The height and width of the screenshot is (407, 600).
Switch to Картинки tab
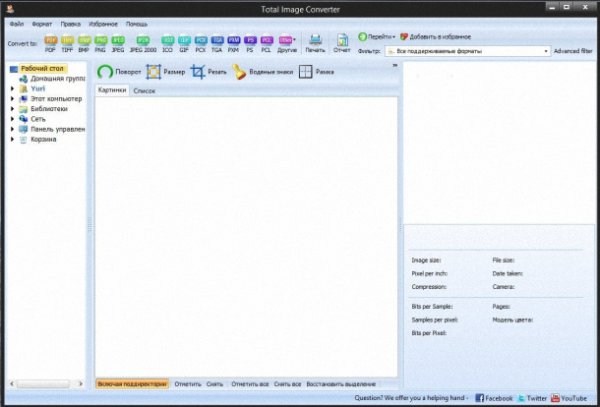tap(112, 90)
